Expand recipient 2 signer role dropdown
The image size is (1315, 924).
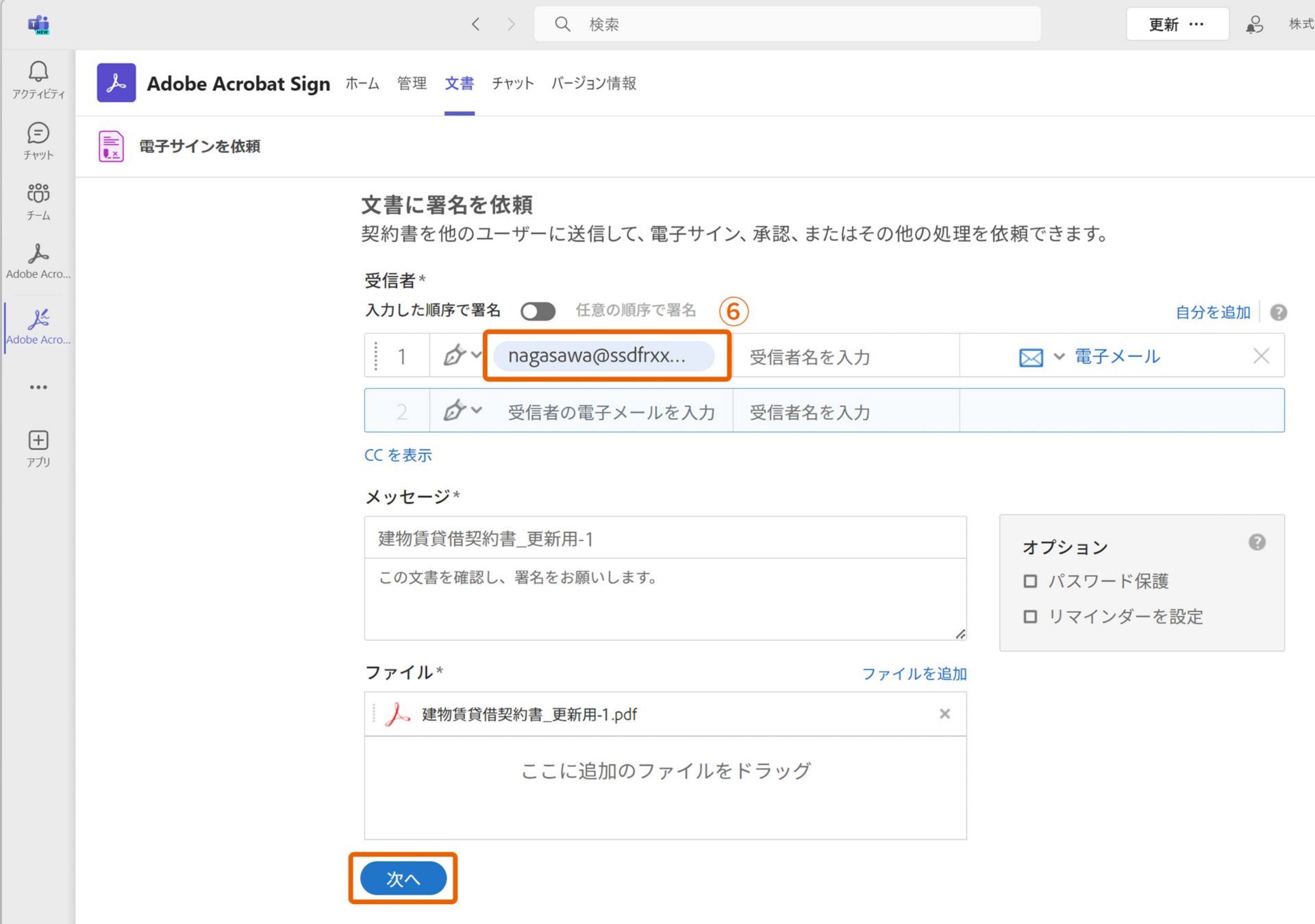462,411
